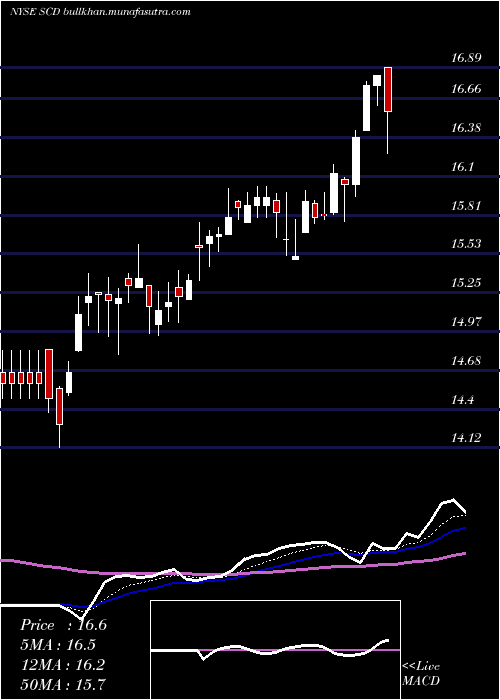Select the 14.97 price axis label
This screenshot has height=700, width=500.
466,321
